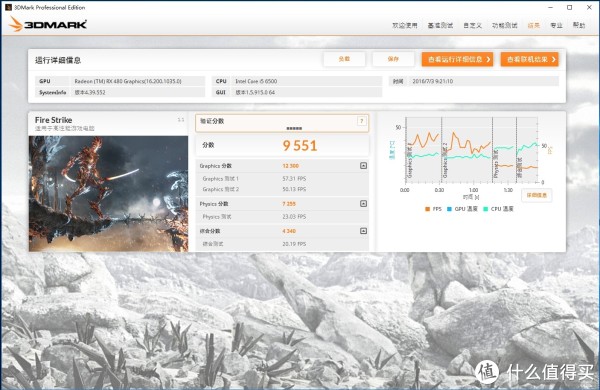Image resolution: width=600 pixels, height=390 pixels.
Task: Open the 帮助 help tab
Action: coord(579,25)
